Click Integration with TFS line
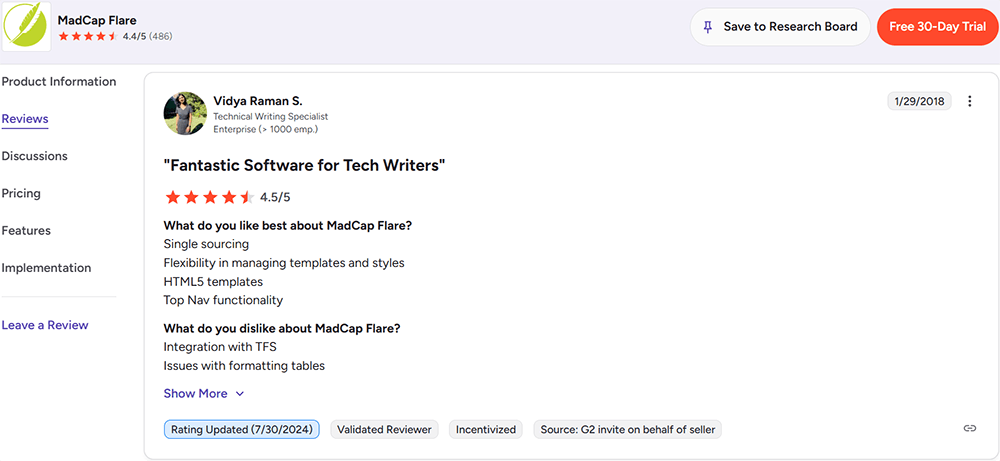1000x461 pixels. [x=220, y=347]
